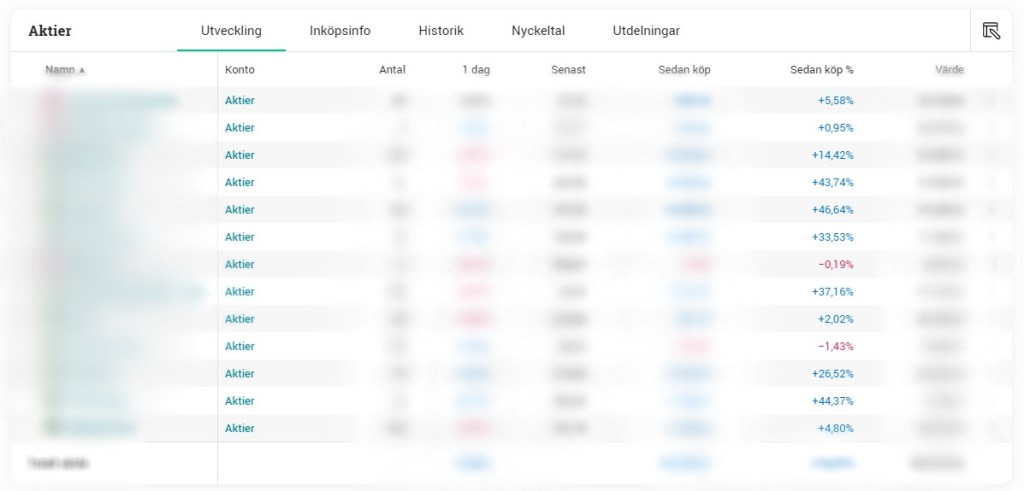Sort by the Konto column header
Screen dimensions: 1024x491
[x=239, y=70]
